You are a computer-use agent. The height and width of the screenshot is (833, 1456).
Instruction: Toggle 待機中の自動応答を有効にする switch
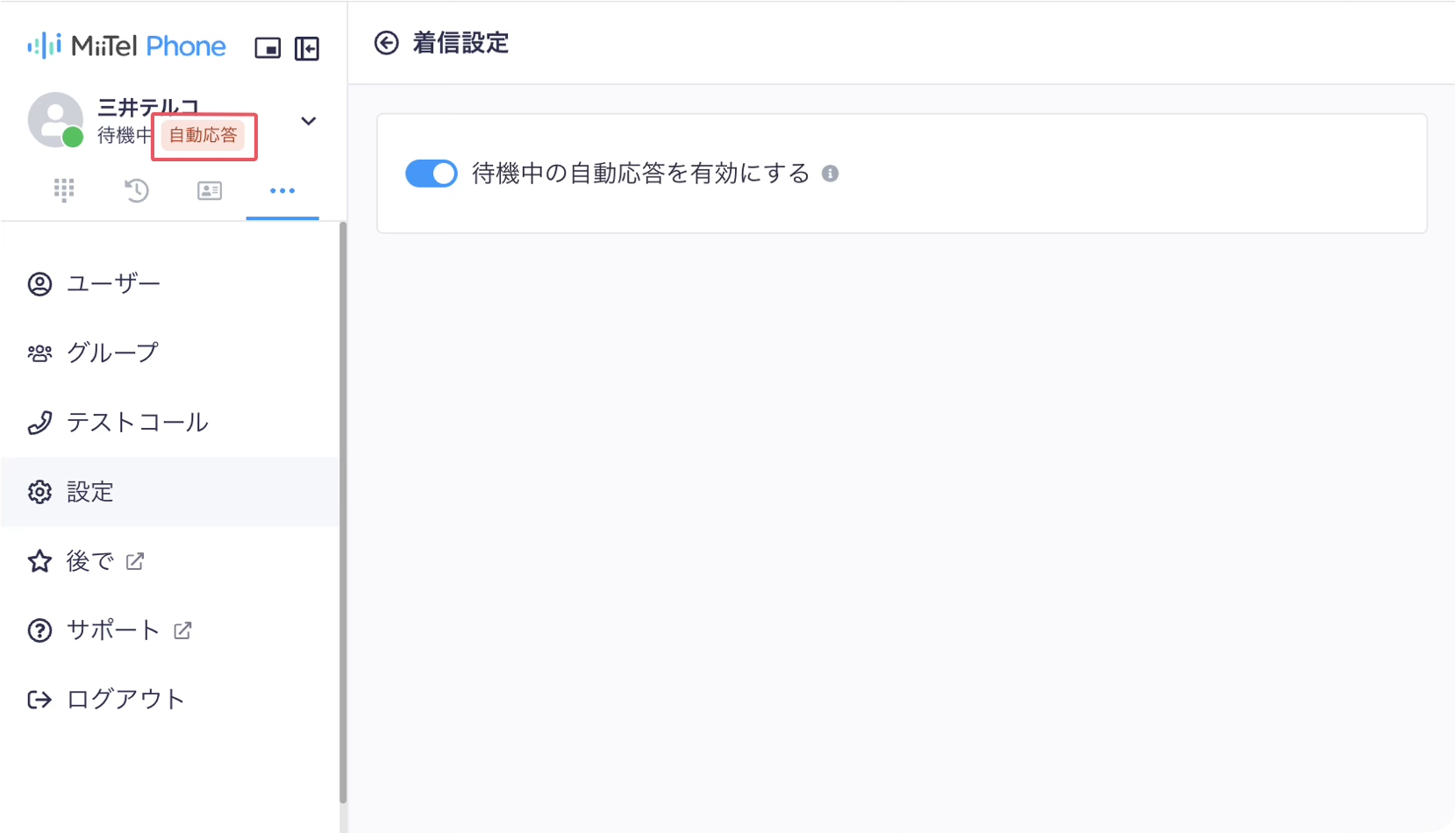coord(432,174)
